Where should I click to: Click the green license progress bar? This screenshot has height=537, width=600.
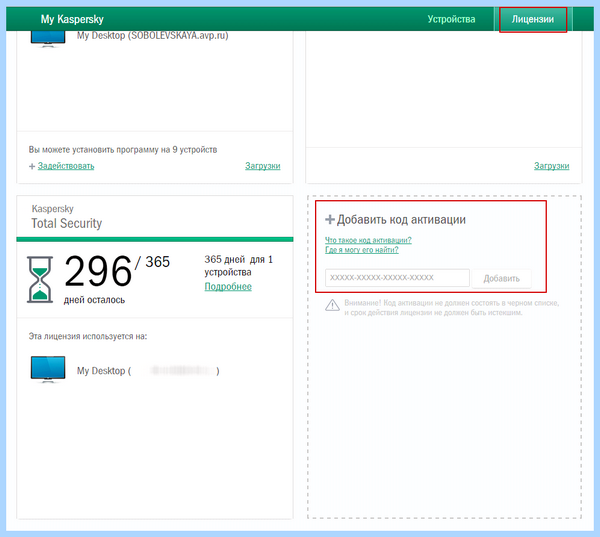click(155, 239)
